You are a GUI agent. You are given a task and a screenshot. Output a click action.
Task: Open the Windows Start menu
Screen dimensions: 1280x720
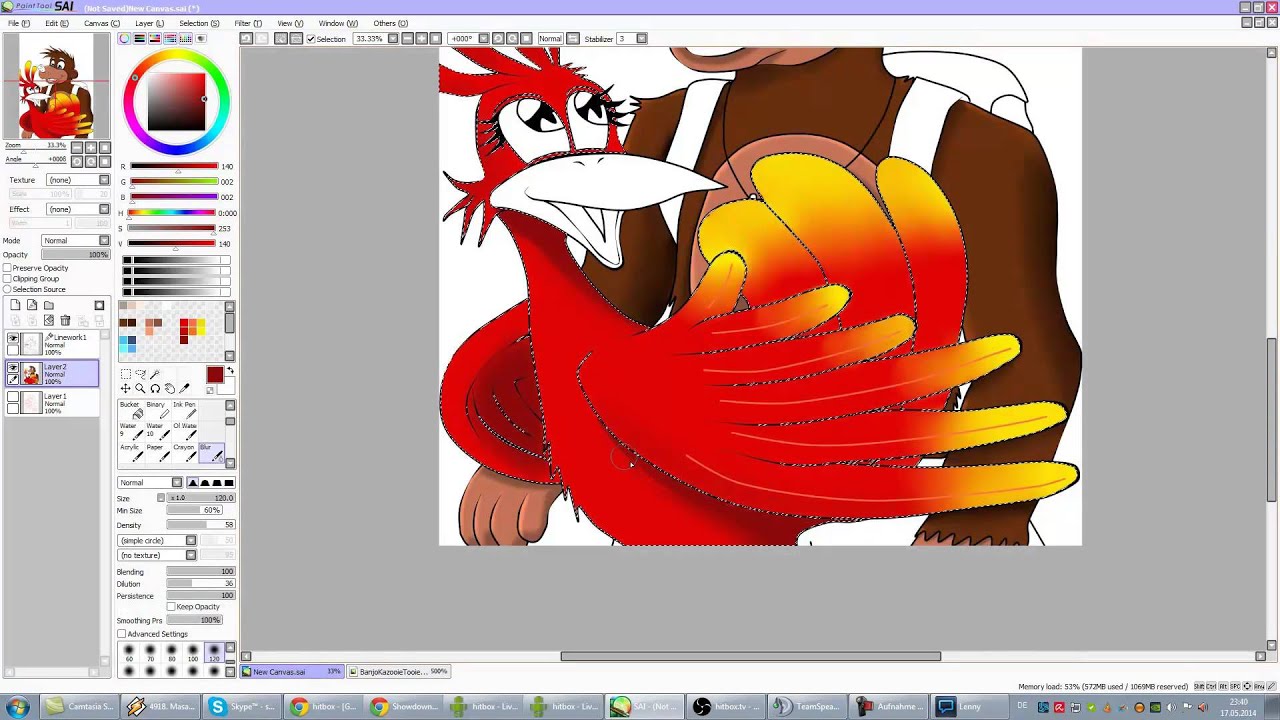17,707
